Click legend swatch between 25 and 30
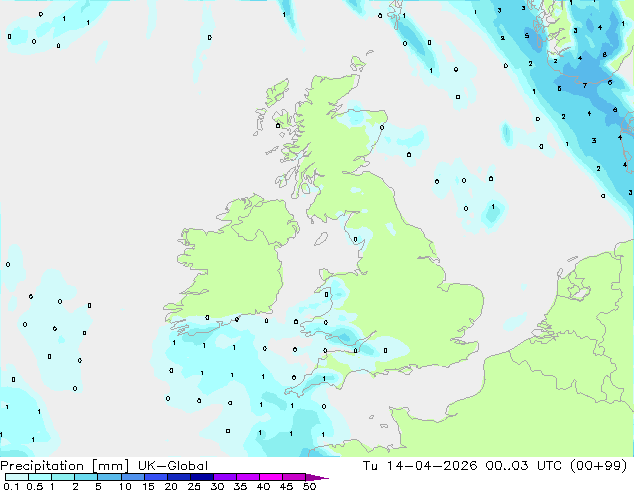The width and height of the screenshot is (634, 490). pyautogui.click(x=202, y=477)
